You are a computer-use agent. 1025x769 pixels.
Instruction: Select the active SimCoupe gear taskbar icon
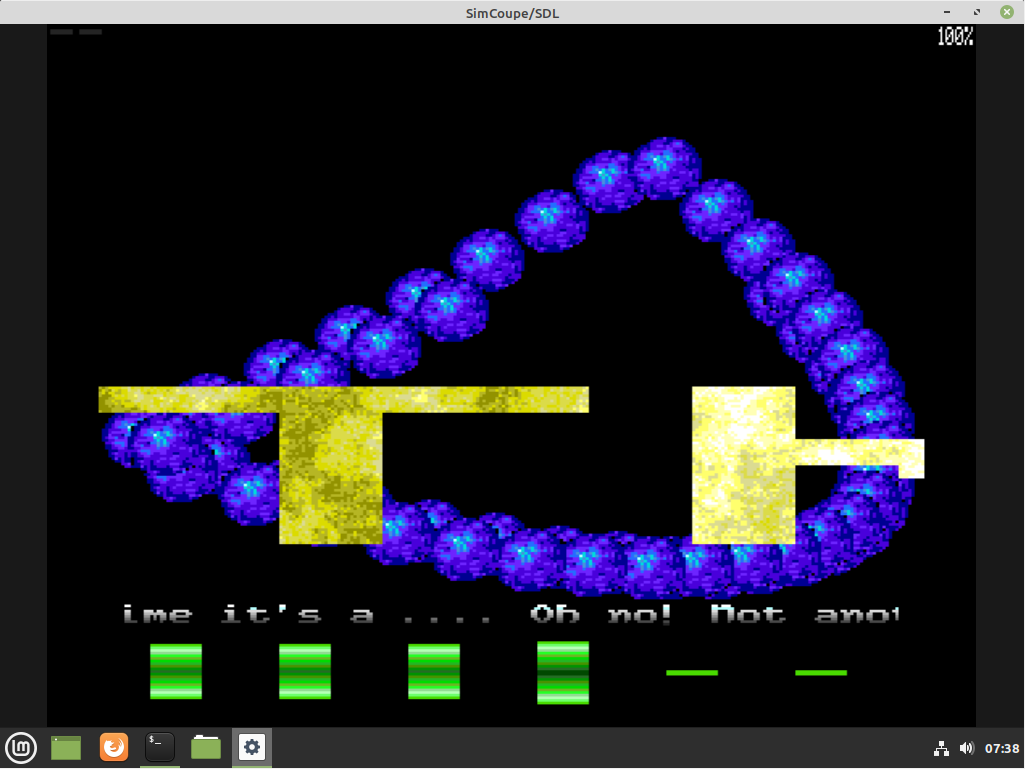coord(251,747)
